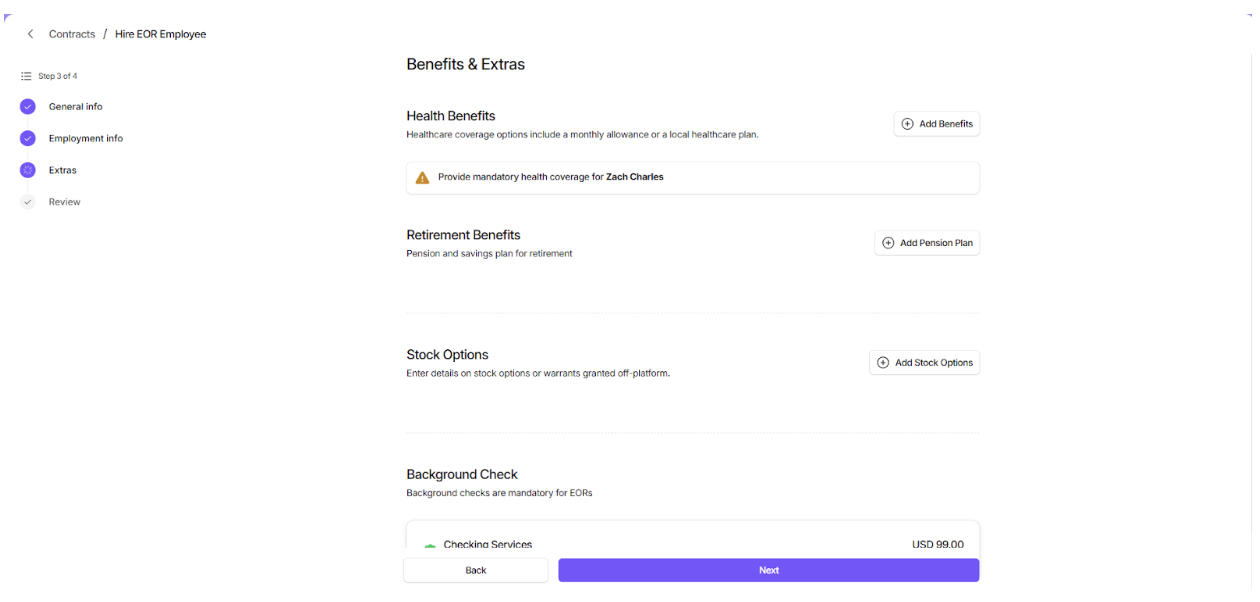Screen dimensions: 1260x602
Task: Click the General info completed checkmark icon
Action: point(28,107)
